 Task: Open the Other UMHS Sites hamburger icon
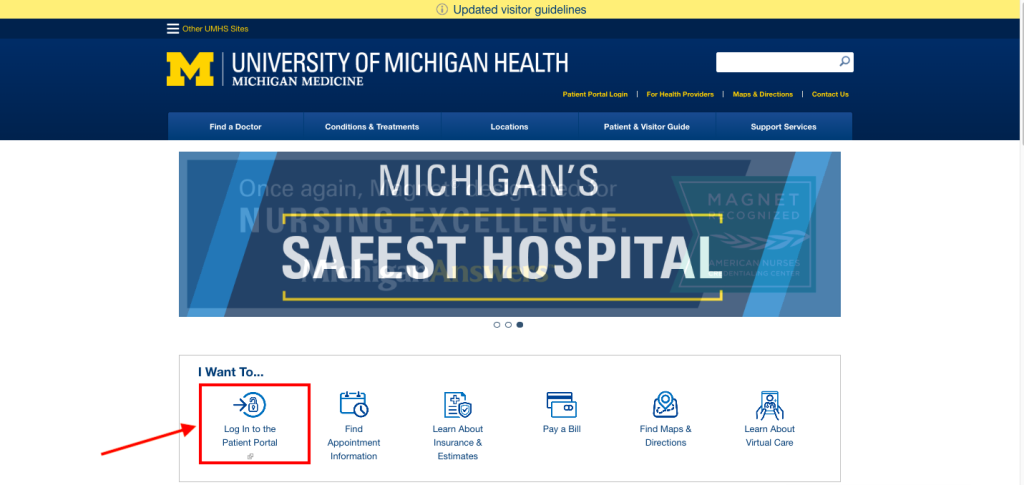pyautogui.click(x=172, y=29)
